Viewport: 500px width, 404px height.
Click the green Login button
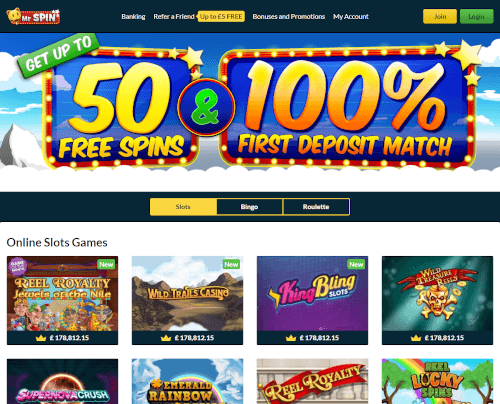(x=476, y=16)
